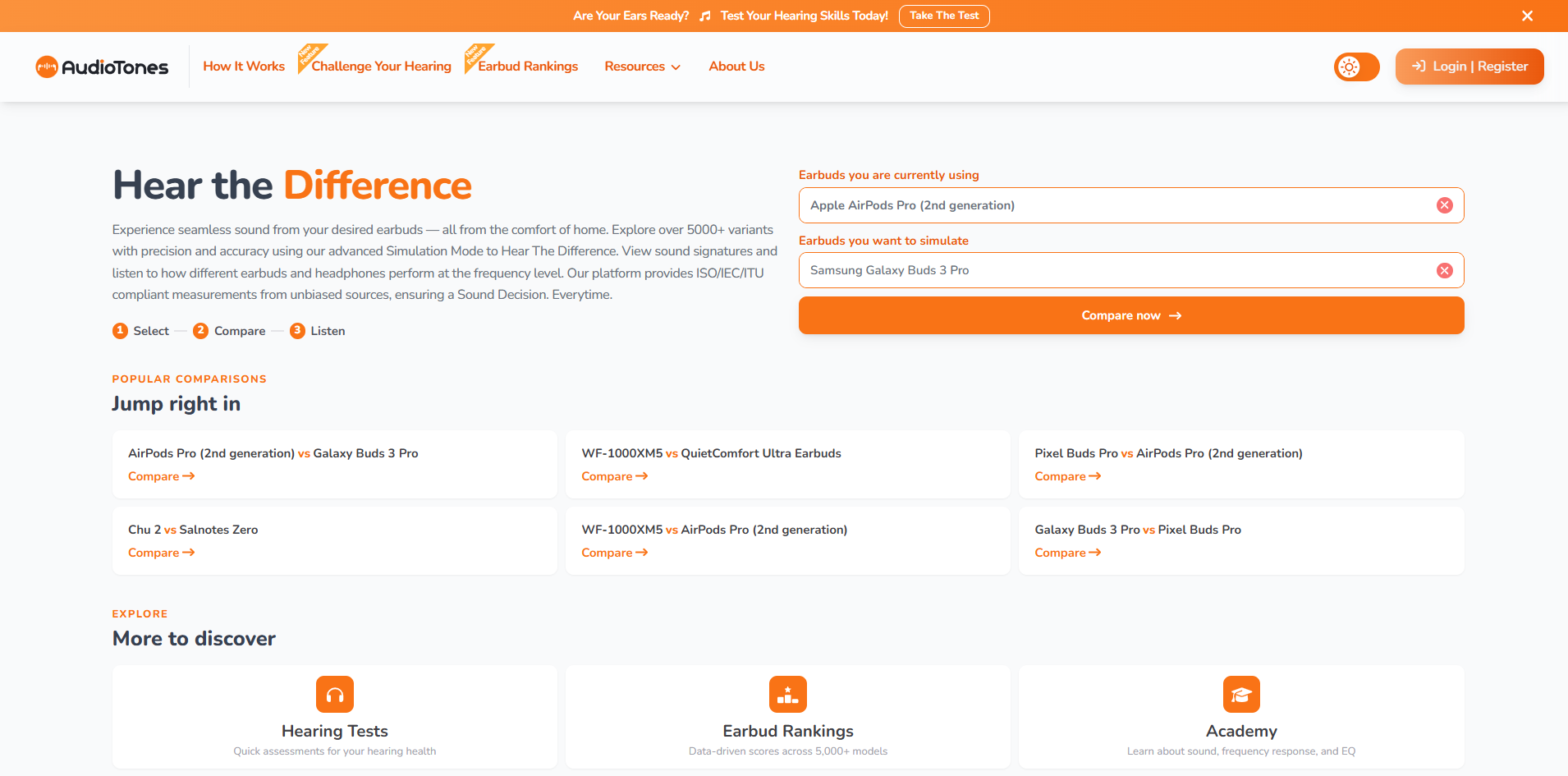The image size is (1568, 776).
Task: Click the AudioTones logo
Action: pyautogui.click(x=102, y=67)
